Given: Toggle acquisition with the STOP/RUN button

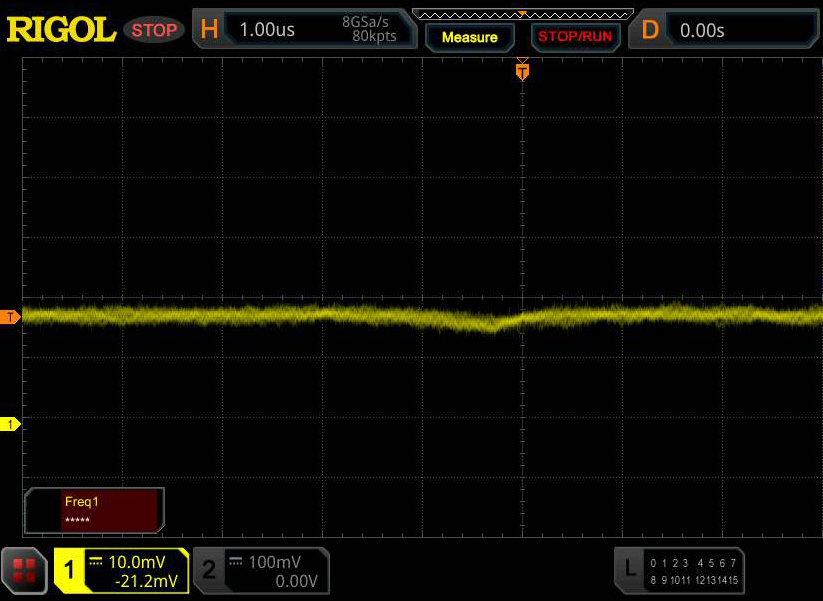Looking at the screenshot, I should [573, 37].
